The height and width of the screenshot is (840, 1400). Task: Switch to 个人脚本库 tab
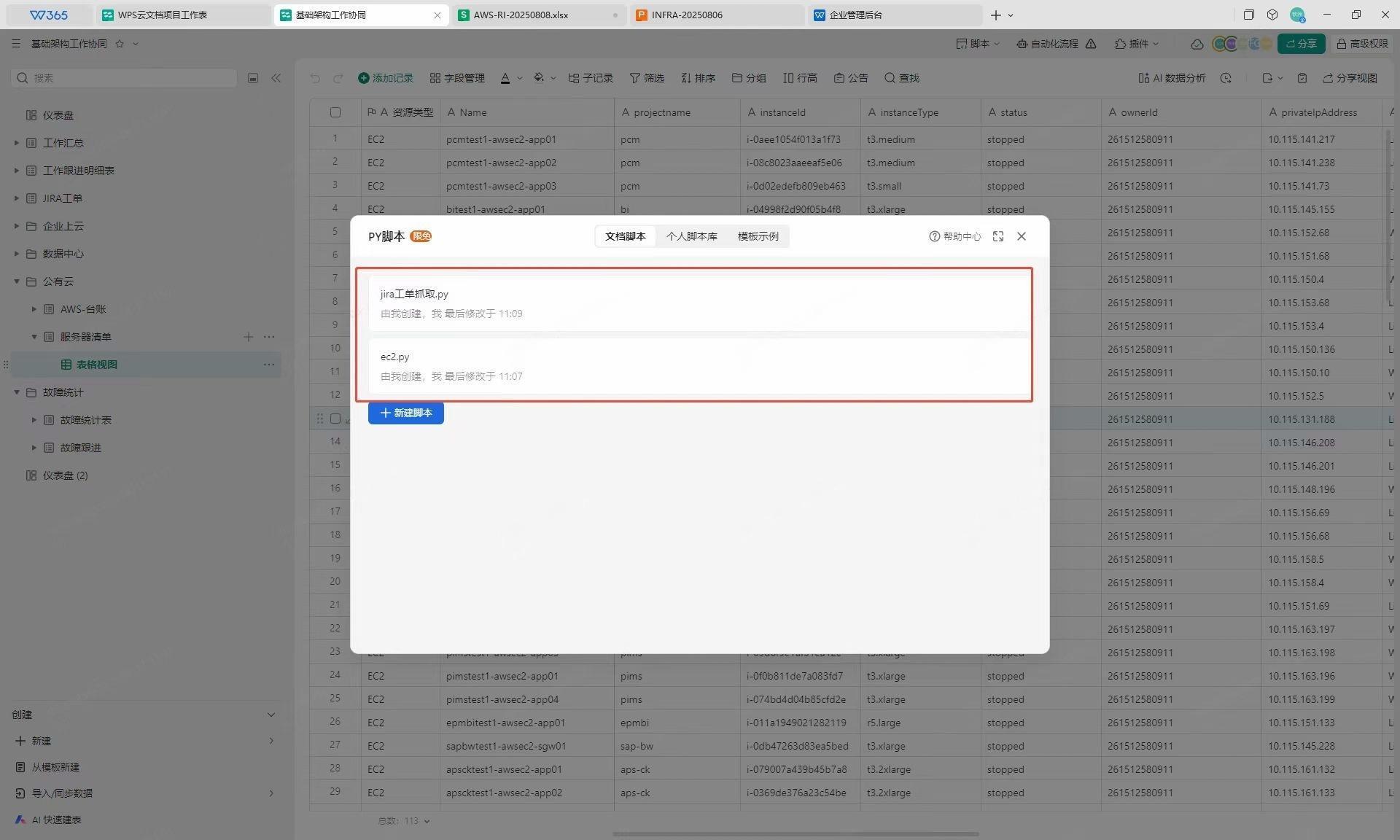click(x=691, y=236)
